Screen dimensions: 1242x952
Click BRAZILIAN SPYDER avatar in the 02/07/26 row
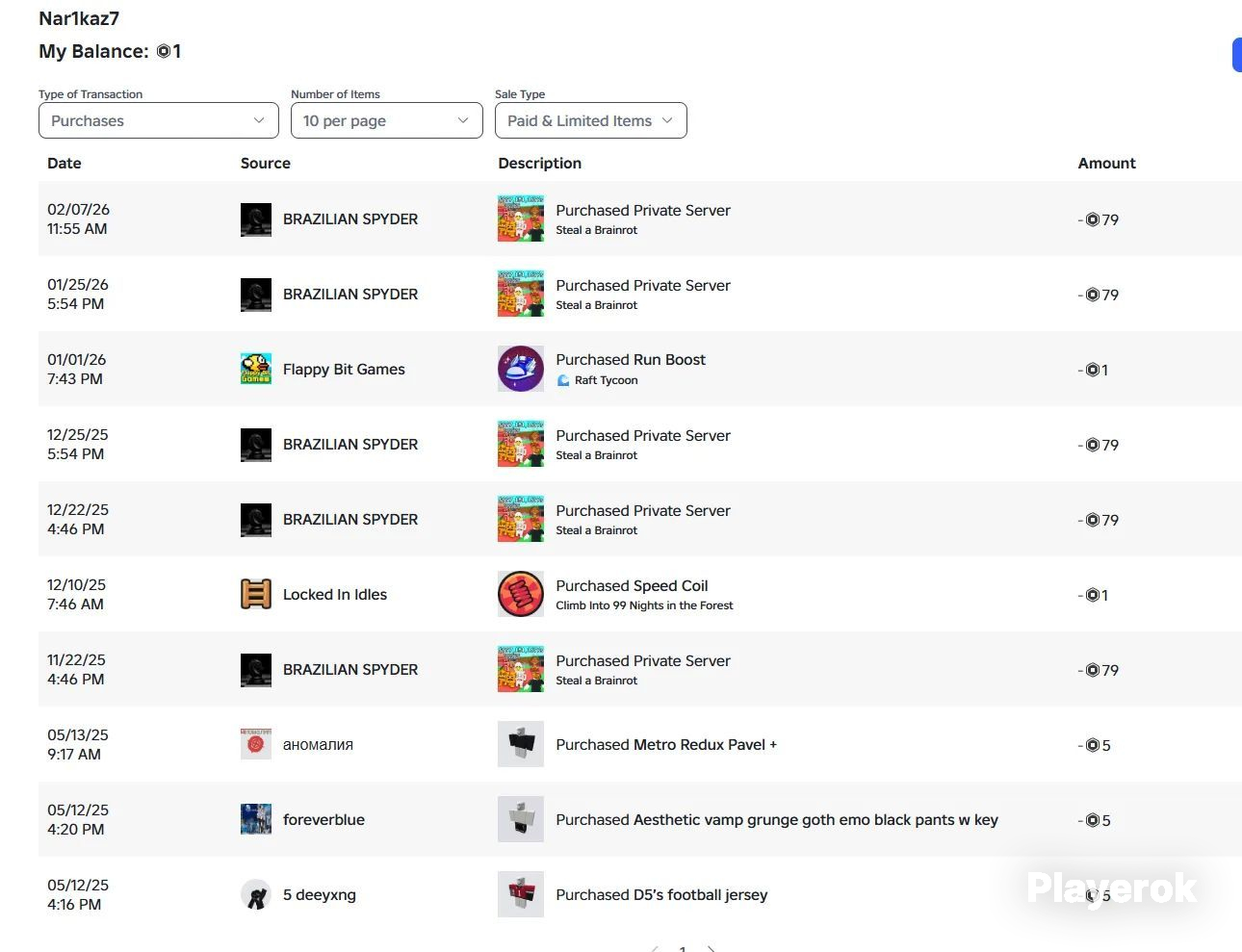(x=256, y=219)
